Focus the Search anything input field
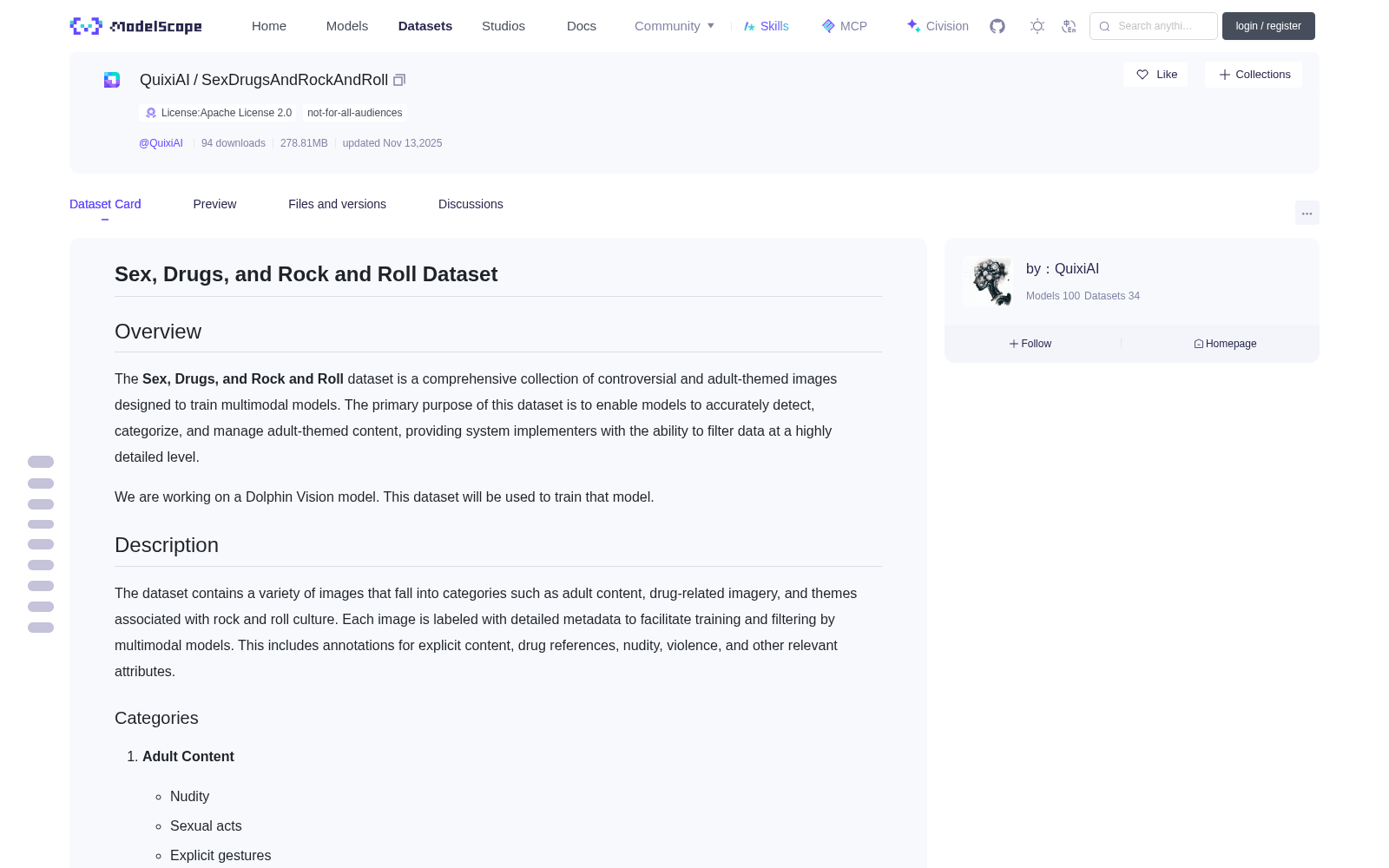 tap(1154, 26)
